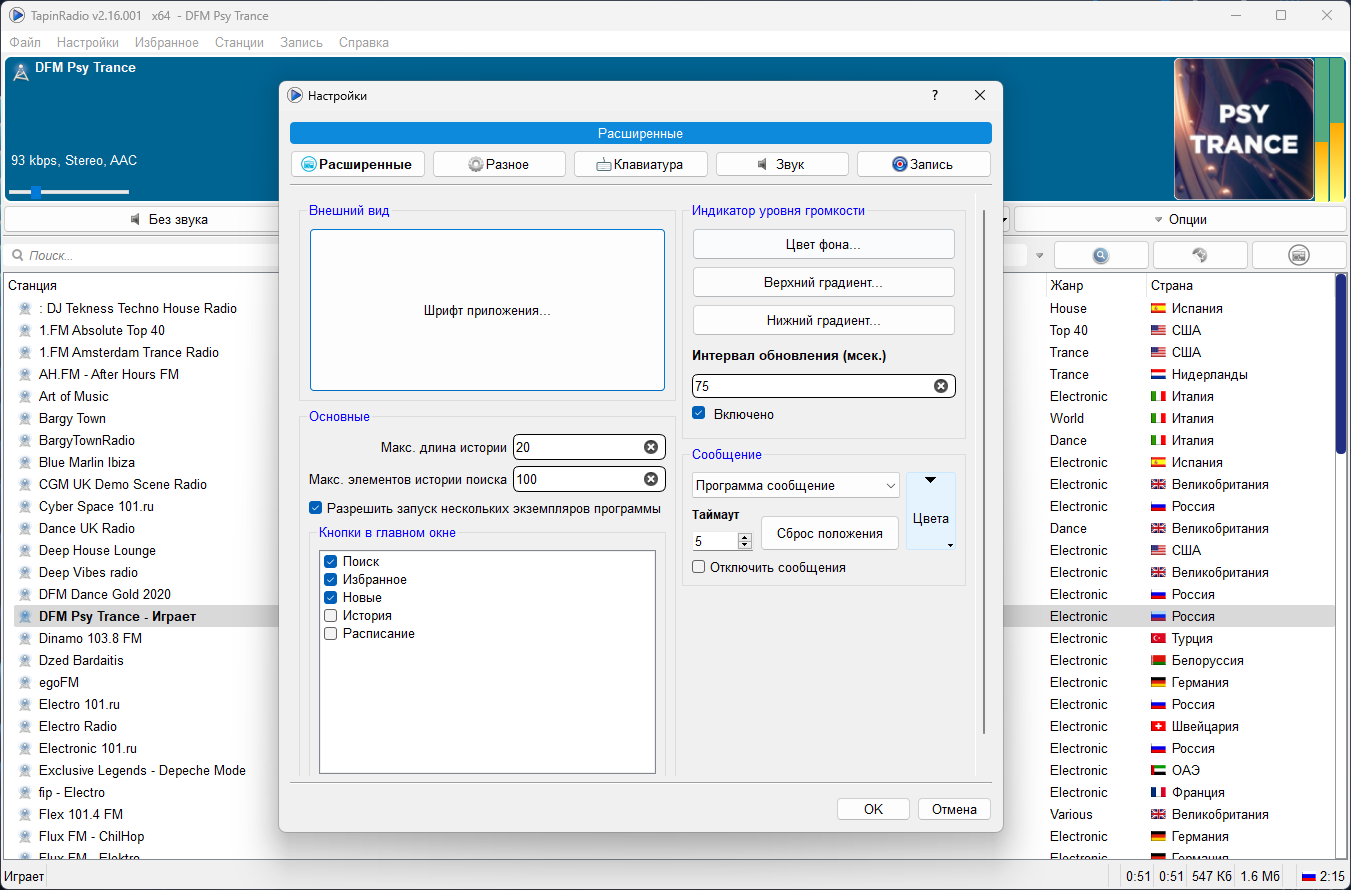Click the volume slider under bitrate info
The height and width of the screenshot is (890, 1351).
(69, 191)
